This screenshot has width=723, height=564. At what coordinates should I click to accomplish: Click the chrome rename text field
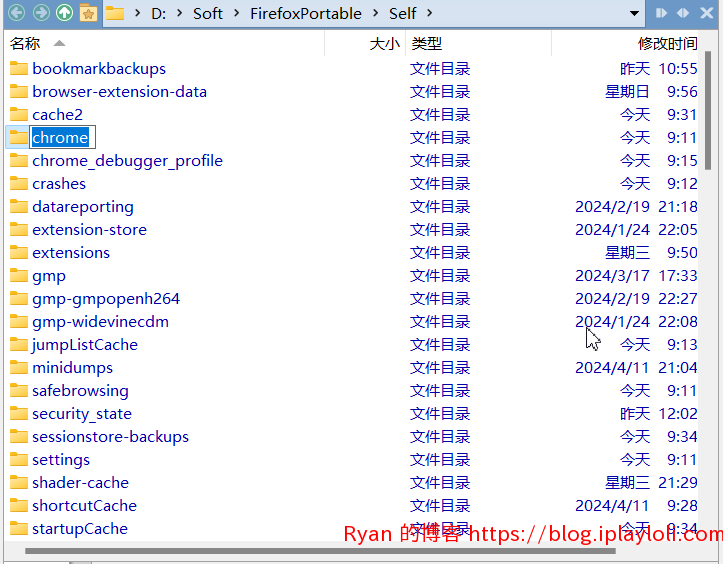(62, 137)
